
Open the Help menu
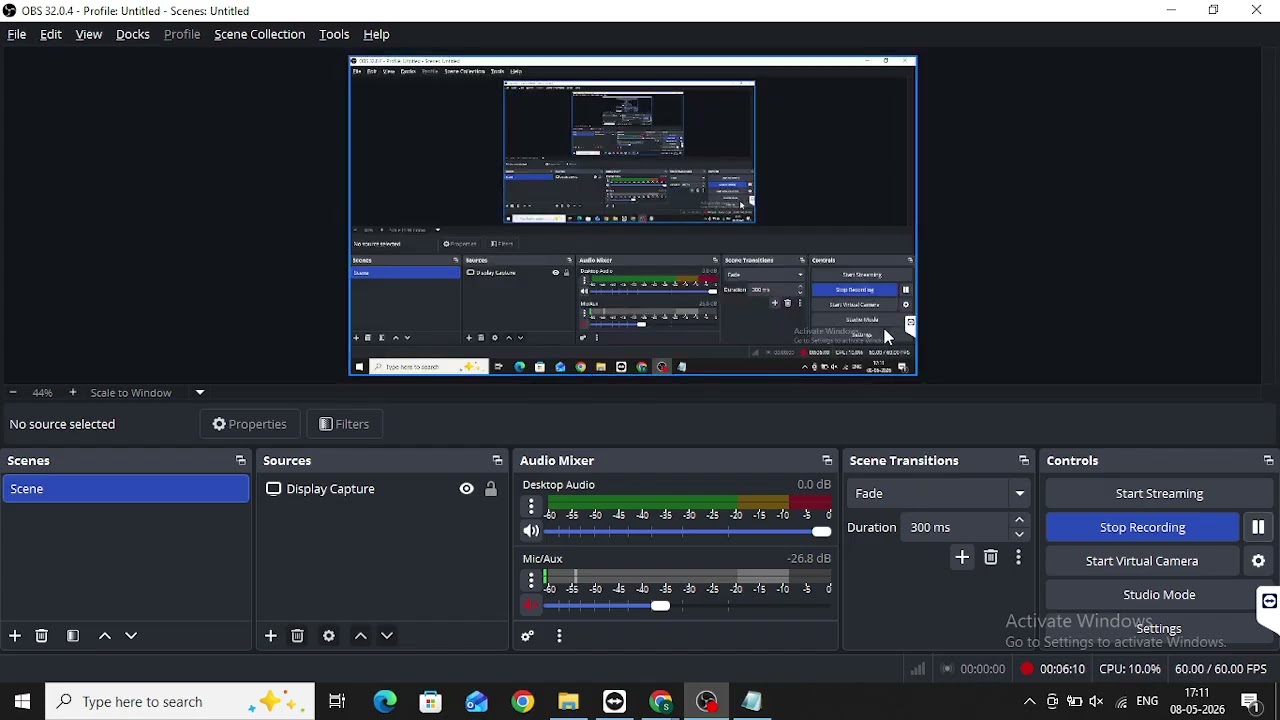[376, 34]
